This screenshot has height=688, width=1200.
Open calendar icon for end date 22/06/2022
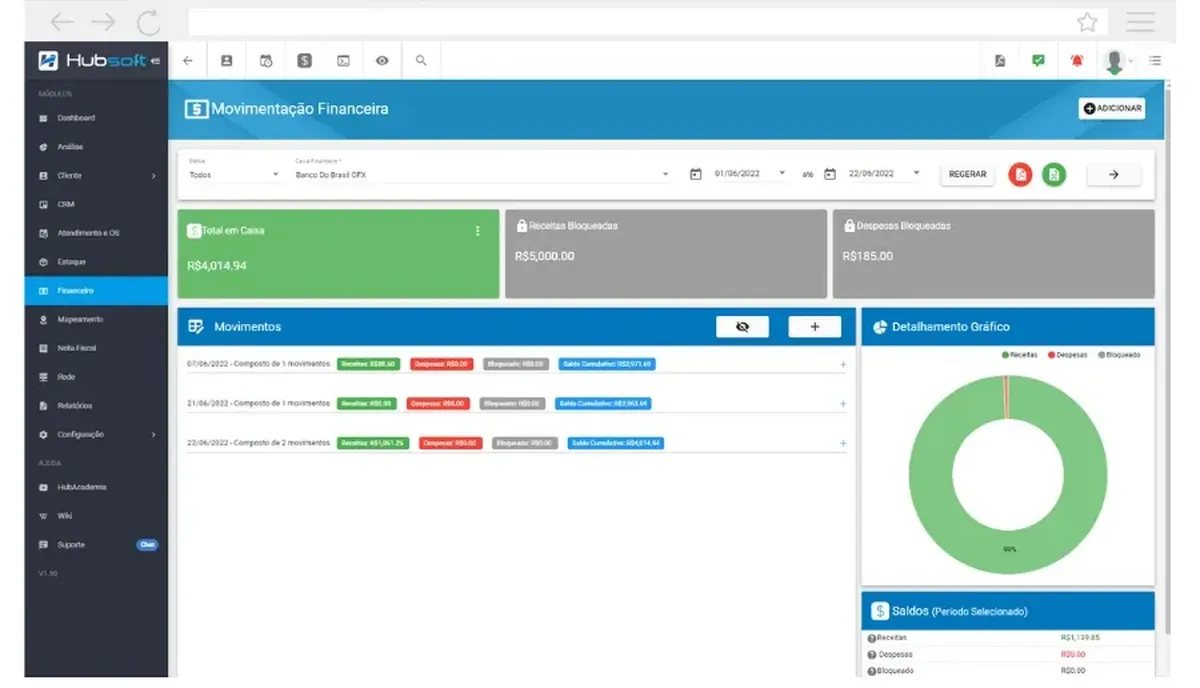[829, 174]
